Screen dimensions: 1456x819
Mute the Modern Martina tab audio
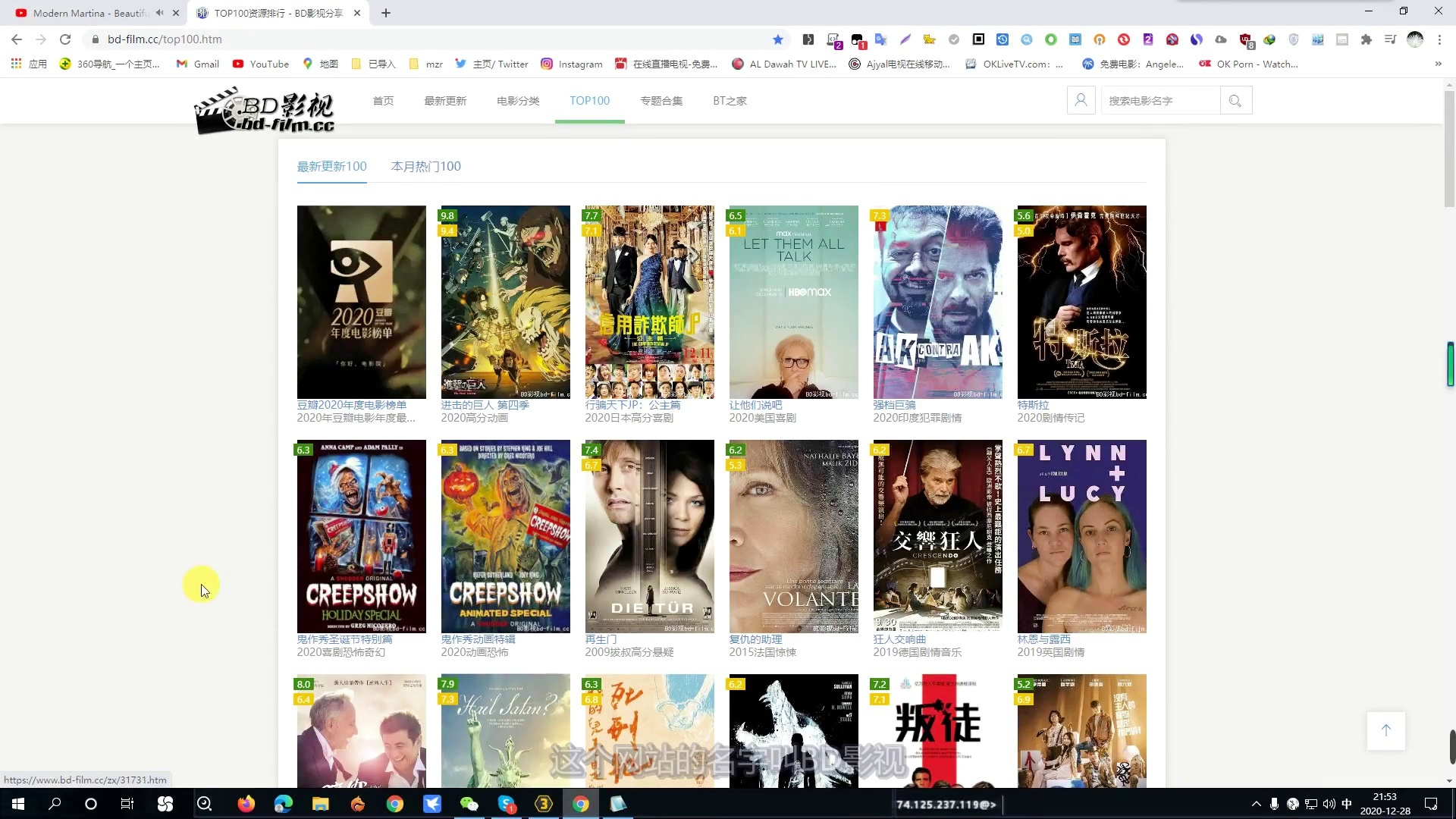point(159,13)
